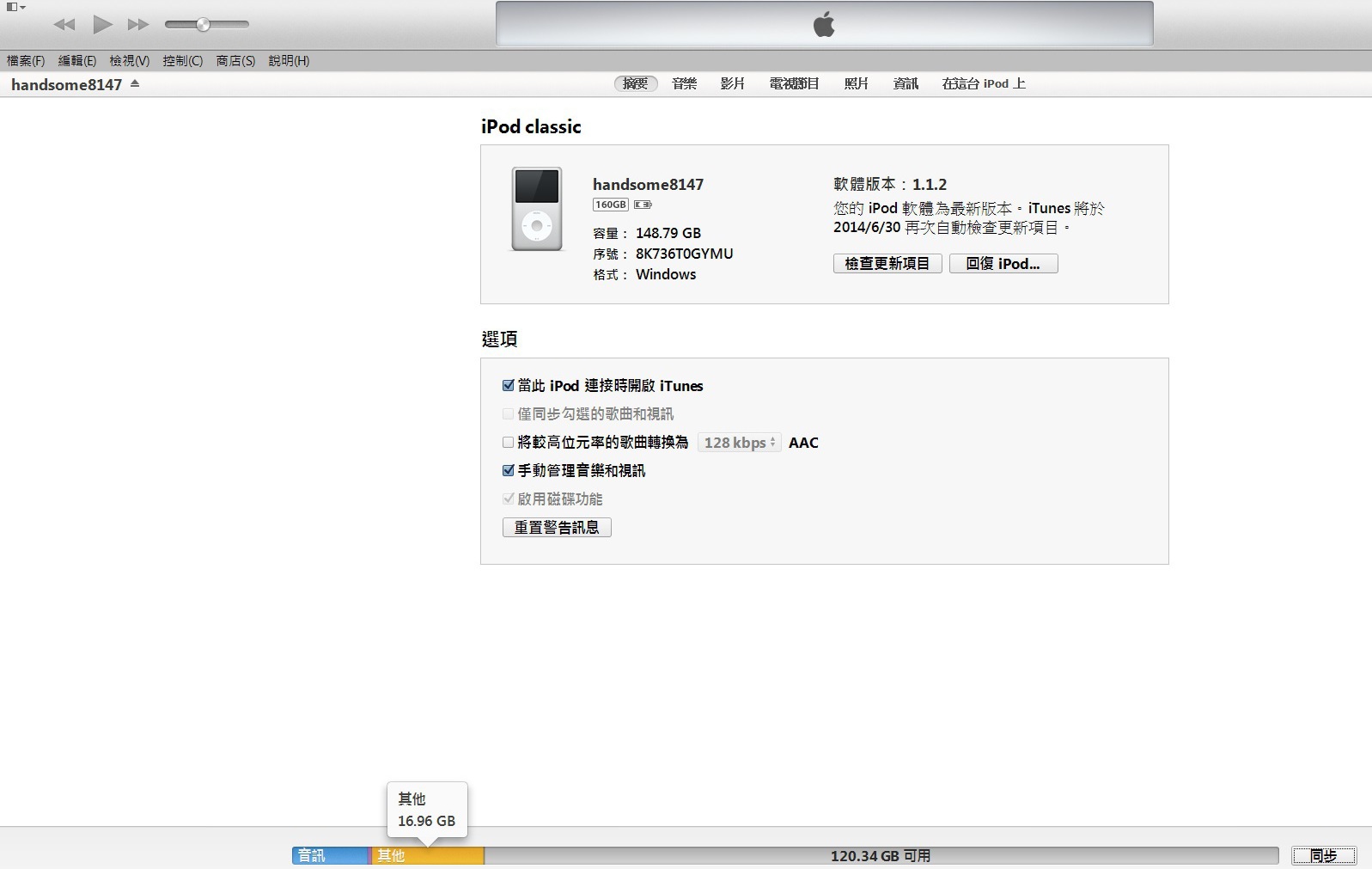Switch to the 電視節目 tab
This screenshot has width=1372, height=869.
pyautogui.click(x=795, y=83)
